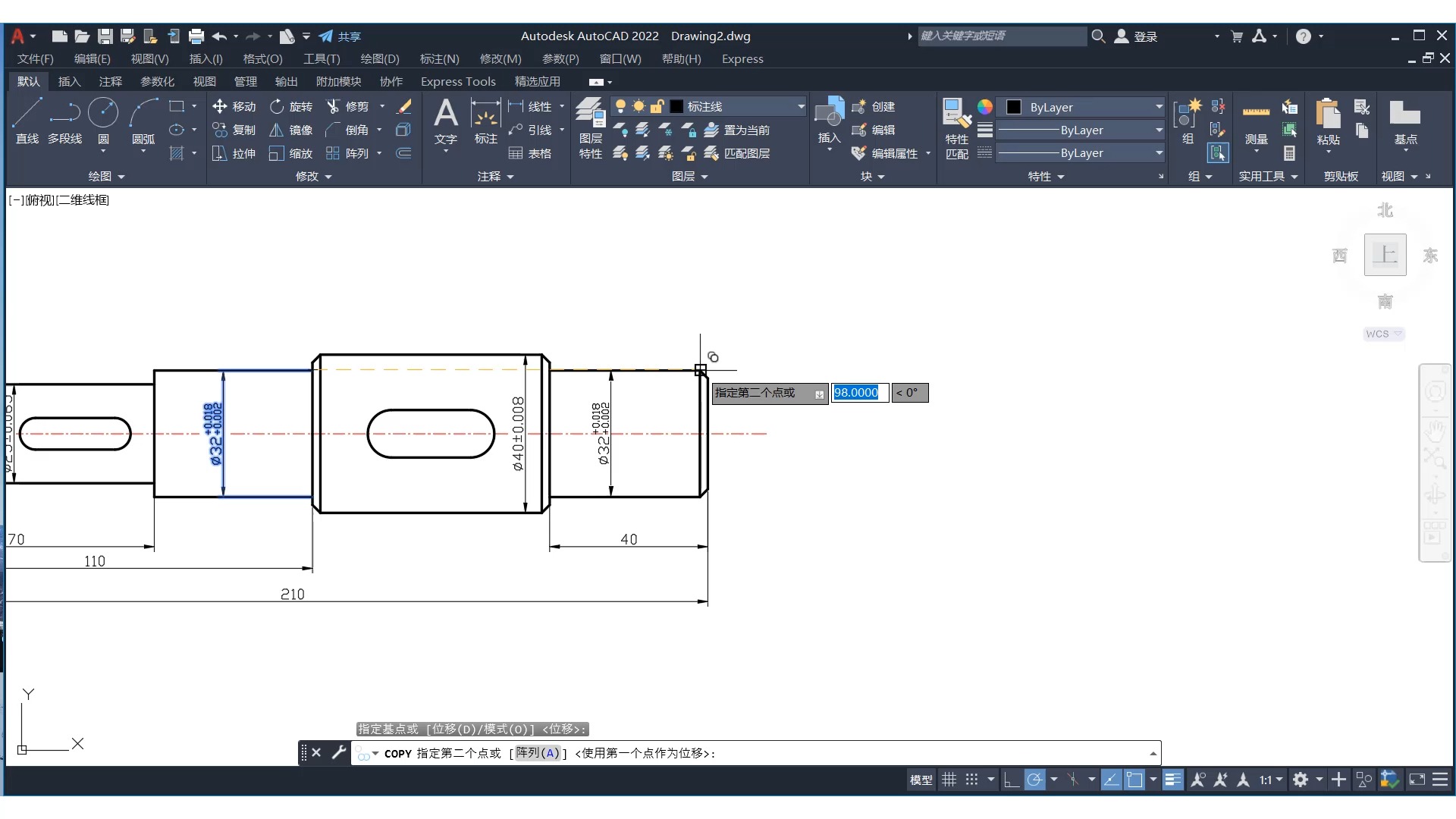Image resolution: width=1456 pixels, height=819 pixels.
Task: Toggle polar tracking in status bar
Action: coord(1034,780)
